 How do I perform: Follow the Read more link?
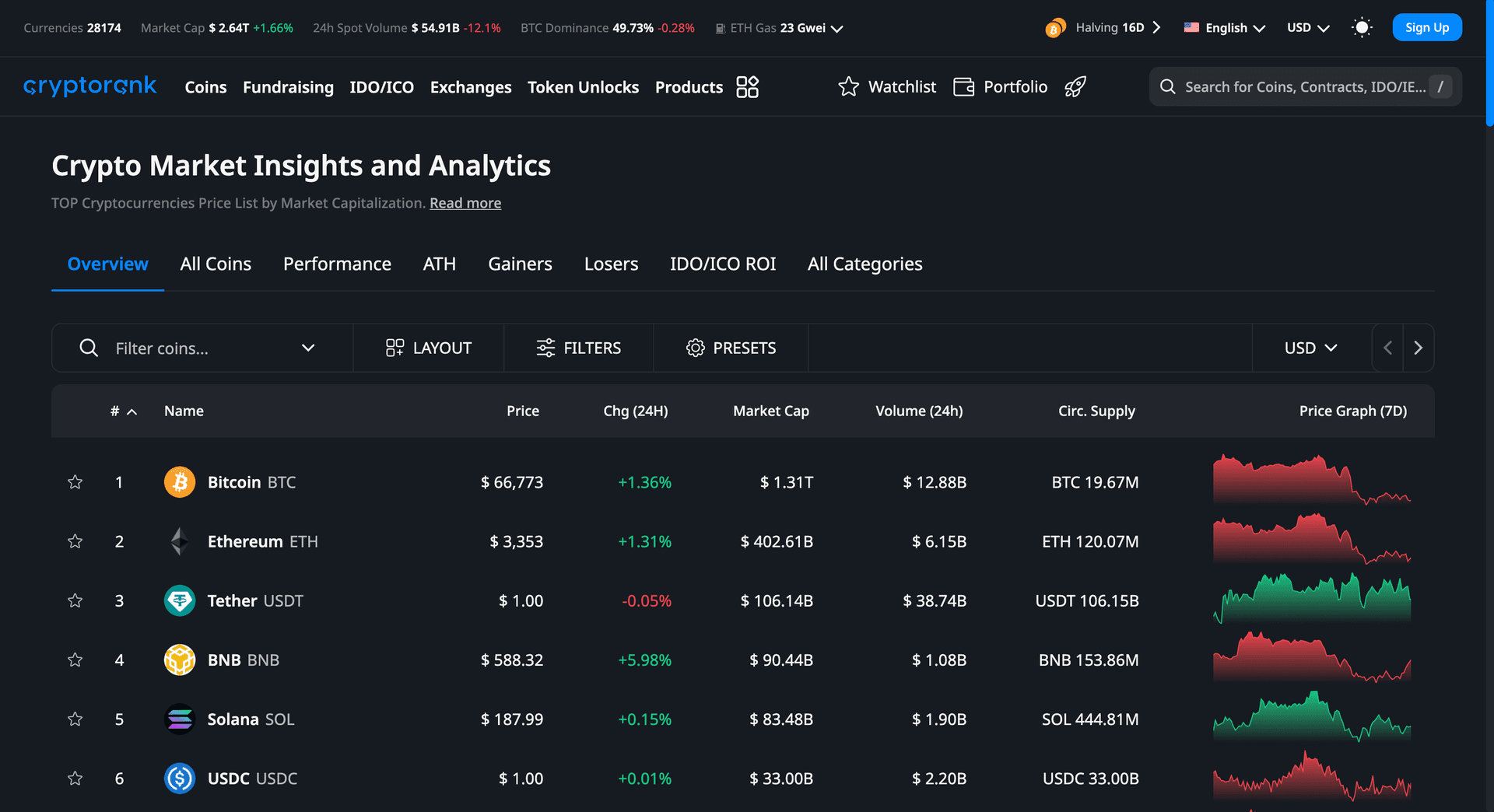(465, 203)
